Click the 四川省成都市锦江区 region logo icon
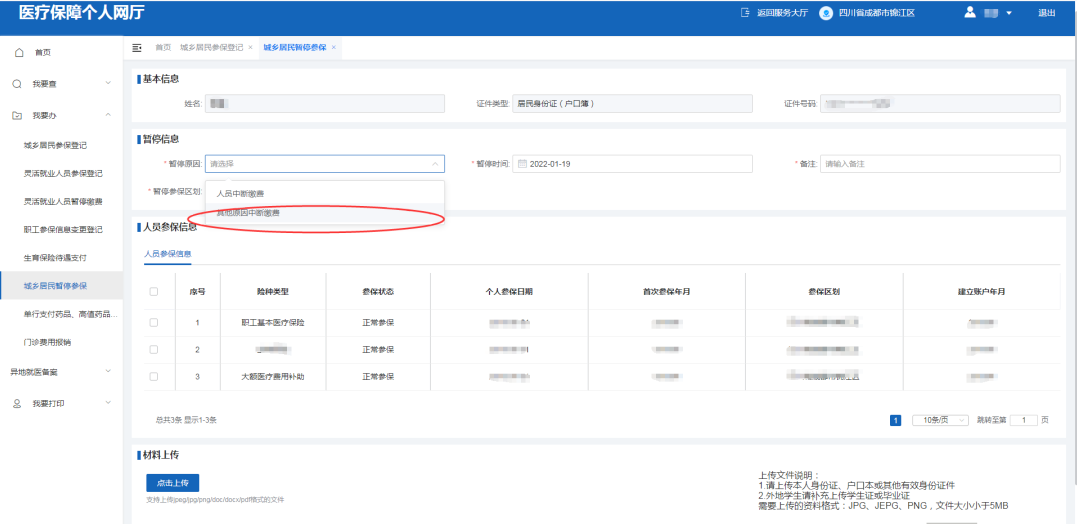 point(826,13)
